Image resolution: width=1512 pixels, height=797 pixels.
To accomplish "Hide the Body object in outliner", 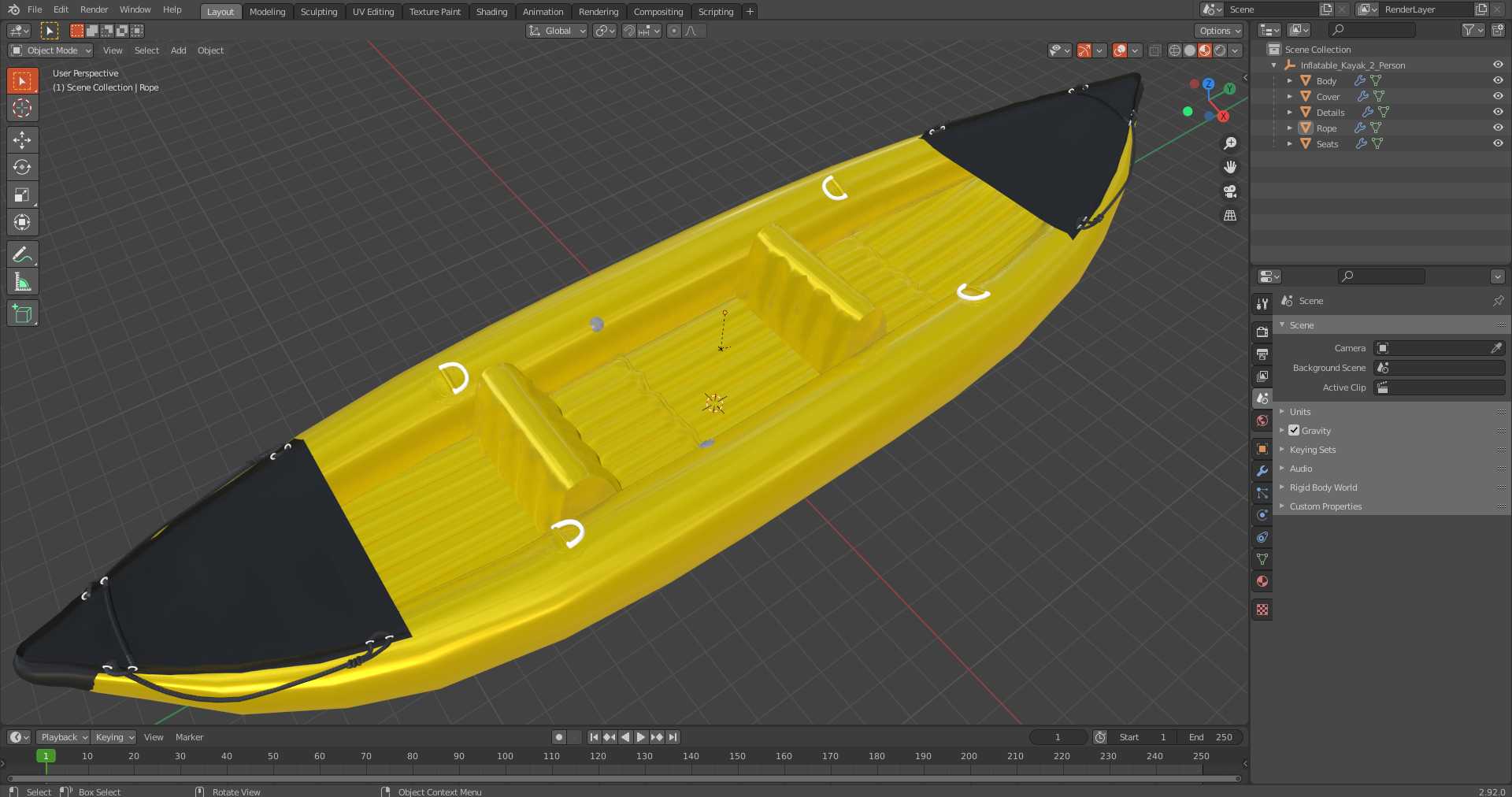I will coord(1498,80).
